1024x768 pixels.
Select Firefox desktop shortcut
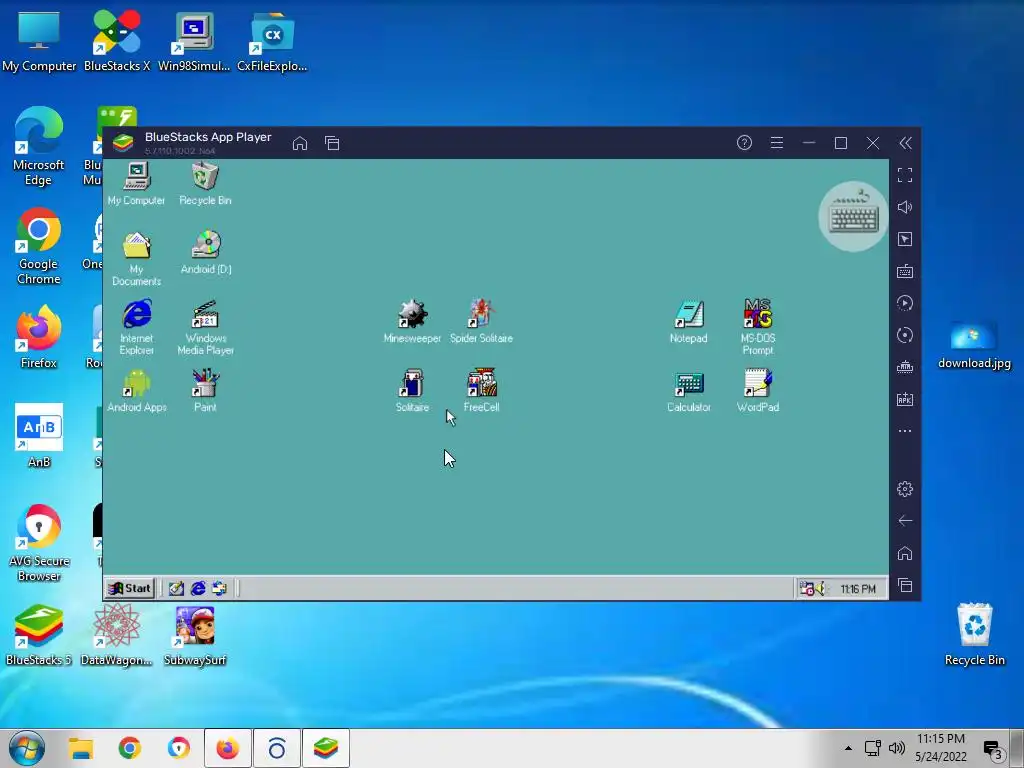click(x=39, y=337)
